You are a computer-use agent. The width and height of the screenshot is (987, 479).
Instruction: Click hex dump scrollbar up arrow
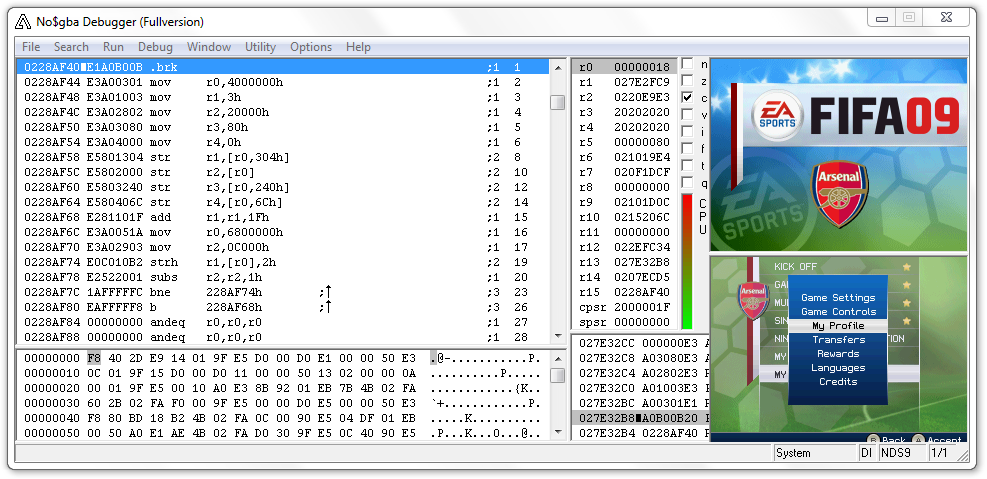click(x=557, y=358)
